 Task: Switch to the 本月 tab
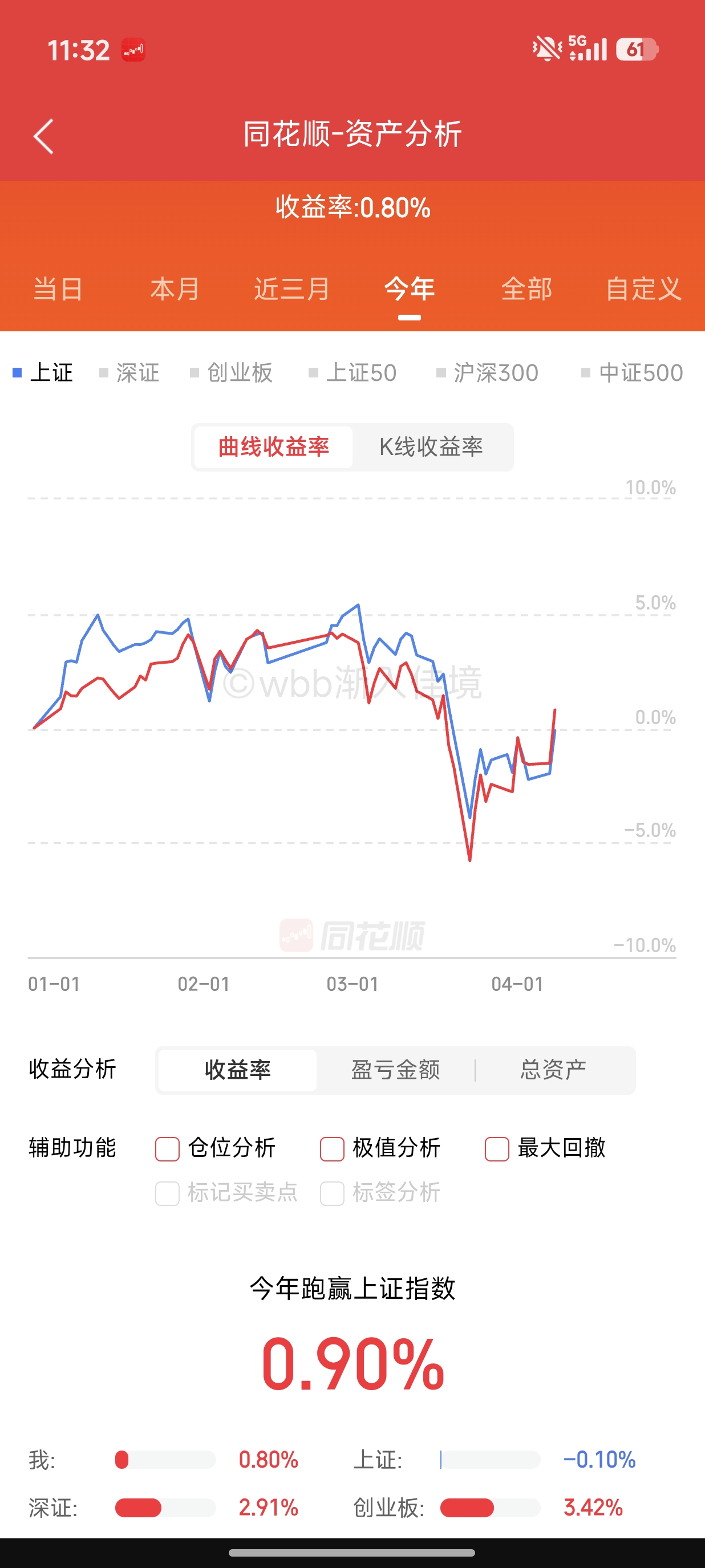175,289
